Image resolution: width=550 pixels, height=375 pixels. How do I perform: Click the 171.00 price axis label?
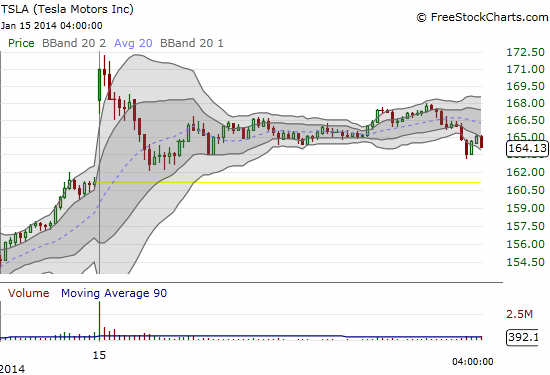[x=525, y=69]
